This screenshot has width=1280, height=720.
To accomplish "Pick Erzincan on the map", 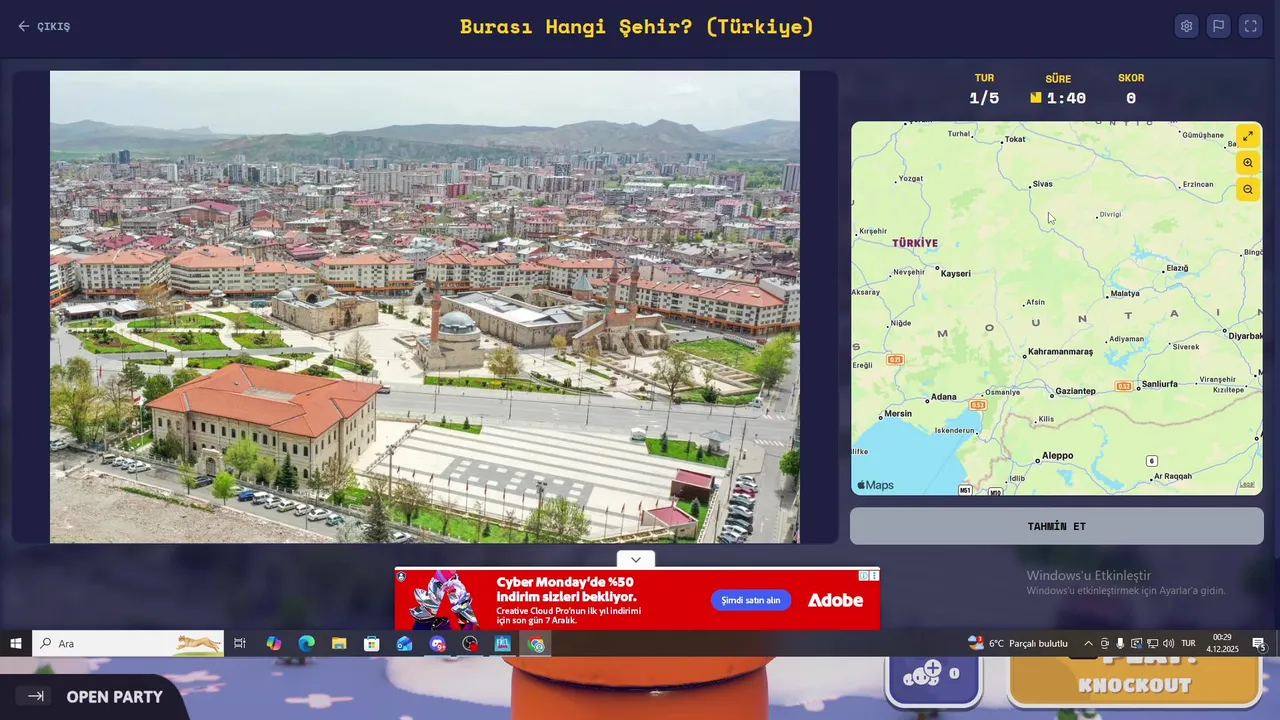I will point(1196,184).
